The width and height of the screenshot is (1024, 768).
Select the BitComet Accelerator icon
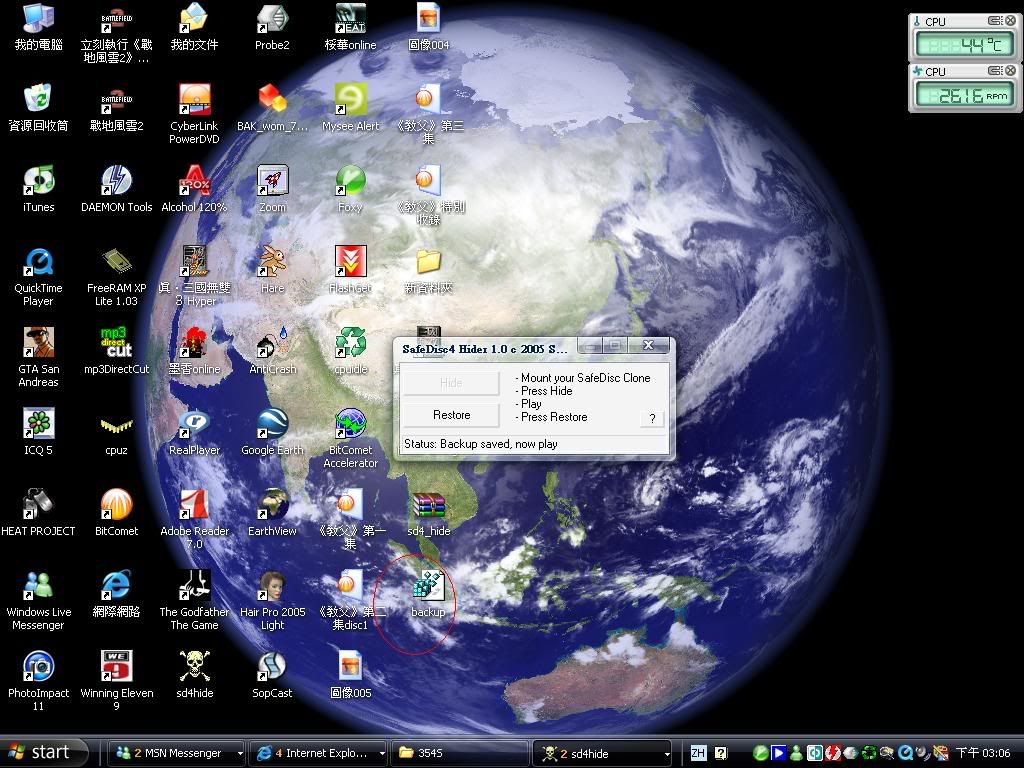tap(351, 424)
